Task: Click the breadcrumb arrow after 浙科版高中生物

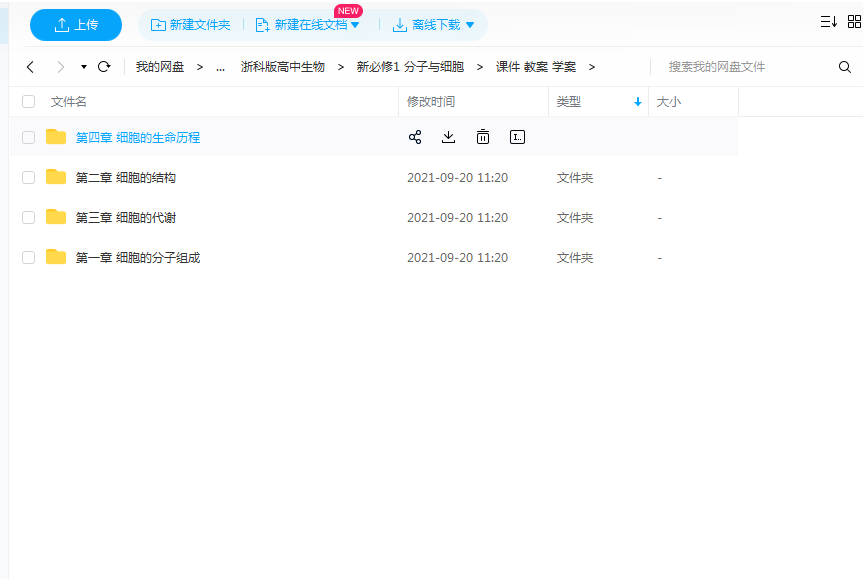Action: (x=341, y=67)
